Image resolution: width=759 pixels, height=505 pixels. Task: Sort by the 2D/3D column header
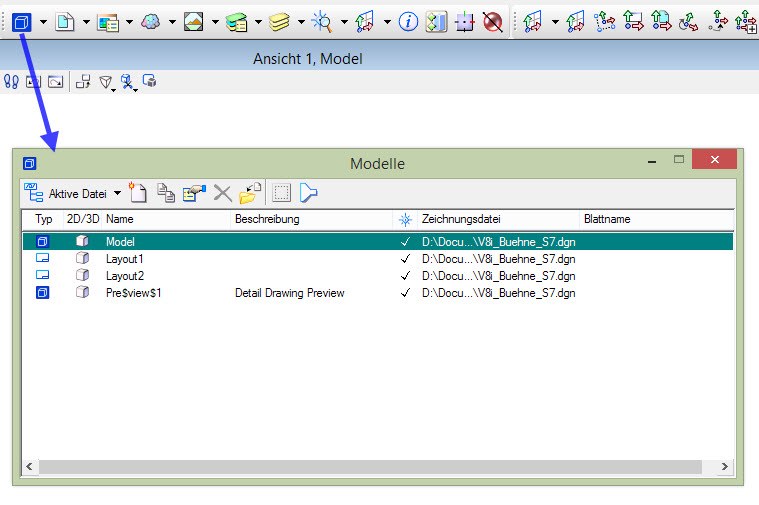(83, 219)
